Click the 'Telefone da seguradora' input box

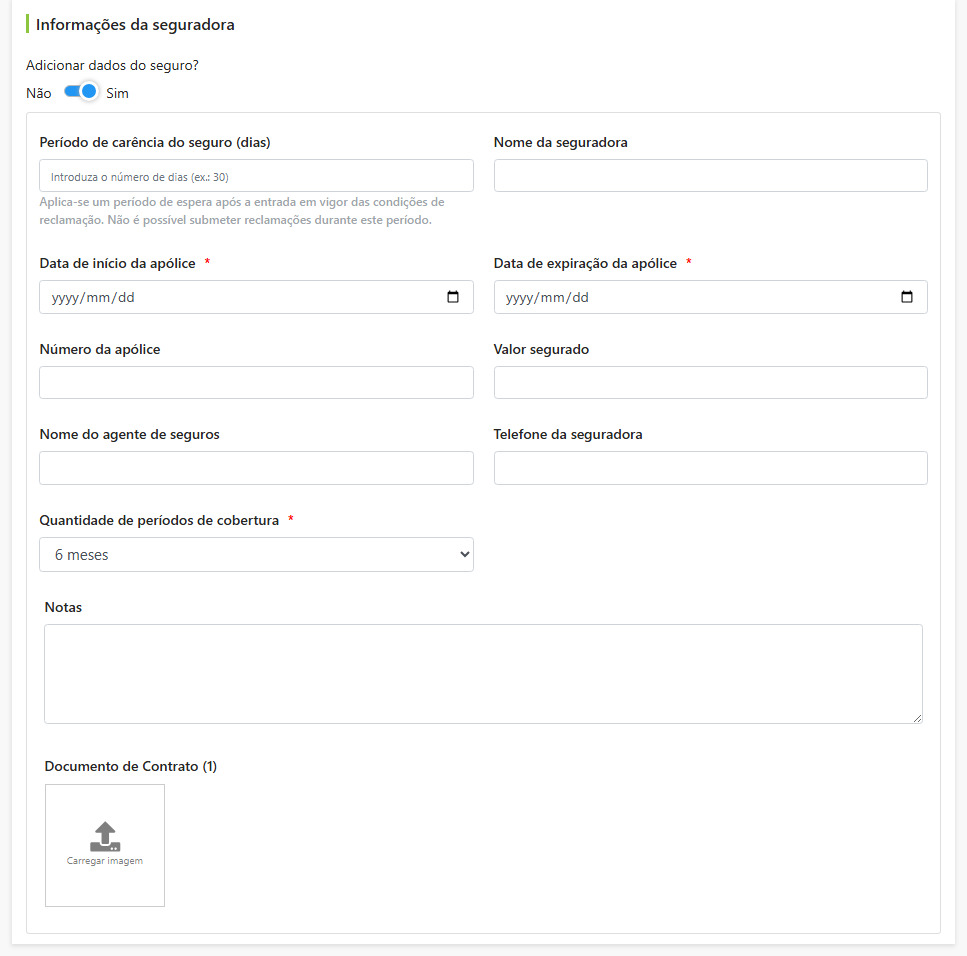pyautogui.click(x=710, y=468)
